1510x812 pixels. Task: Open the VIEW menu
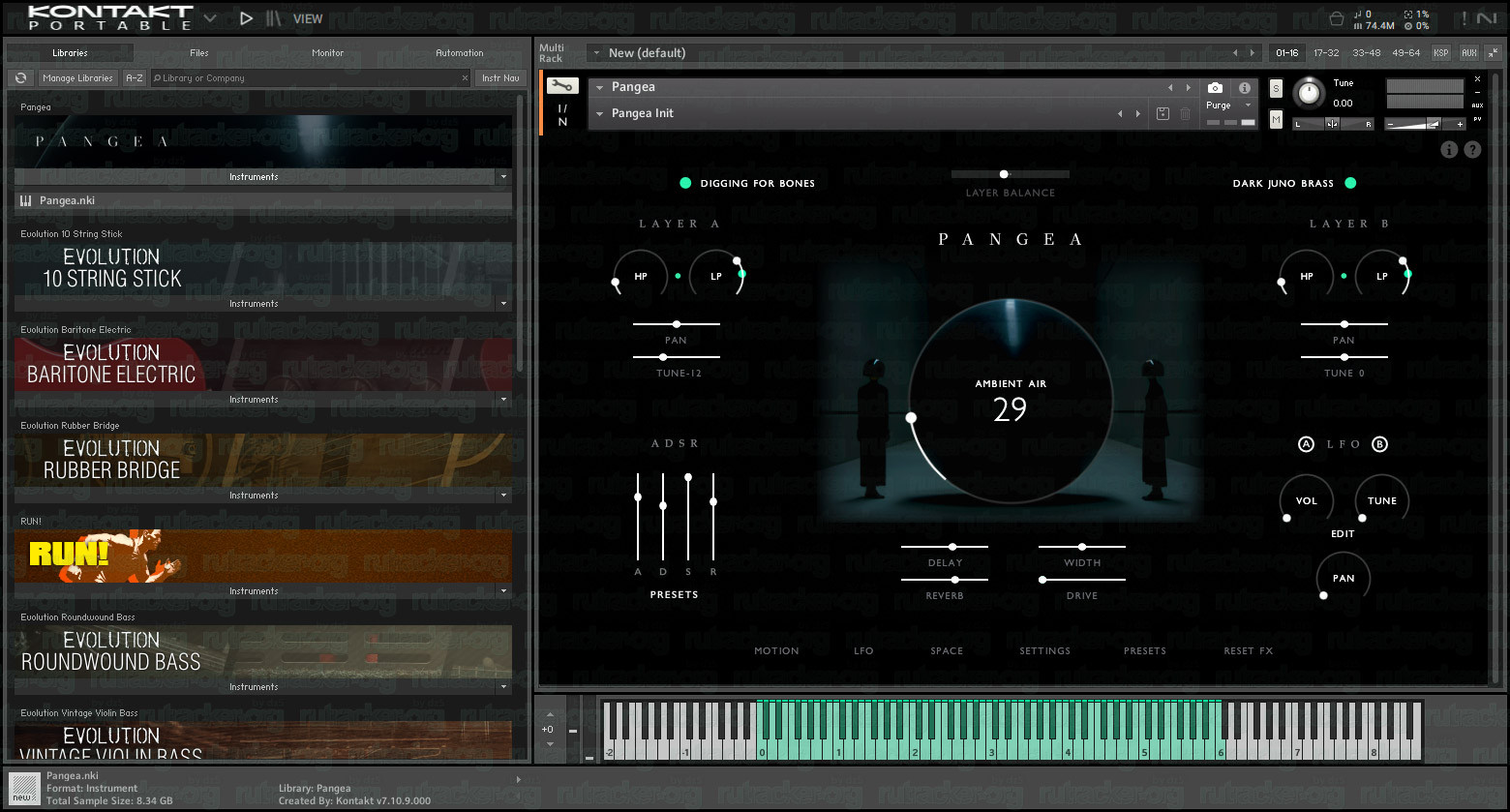(308, 18)
